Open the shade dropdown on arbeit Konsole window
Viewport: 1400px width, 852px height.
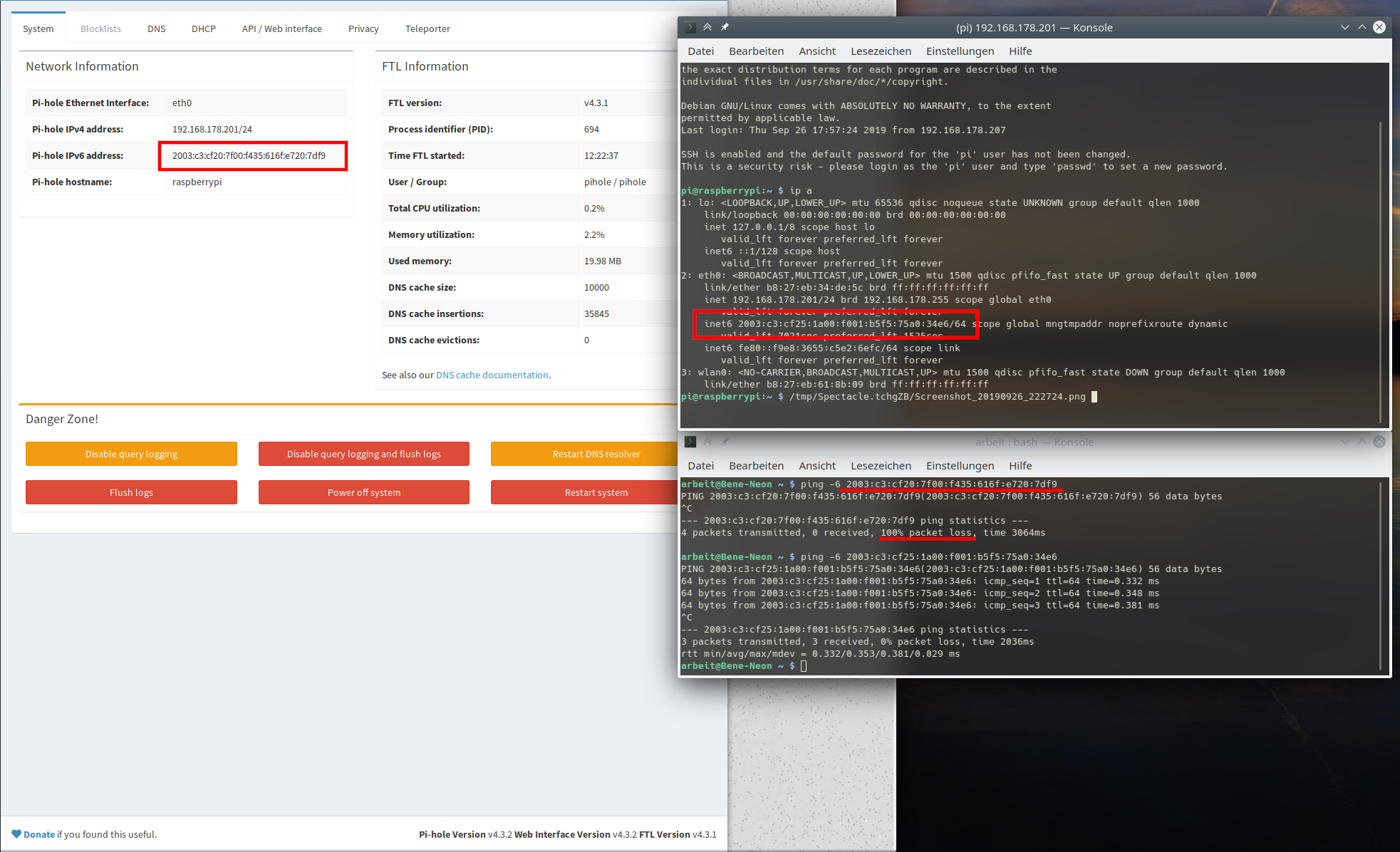[x=1345, y=442]
